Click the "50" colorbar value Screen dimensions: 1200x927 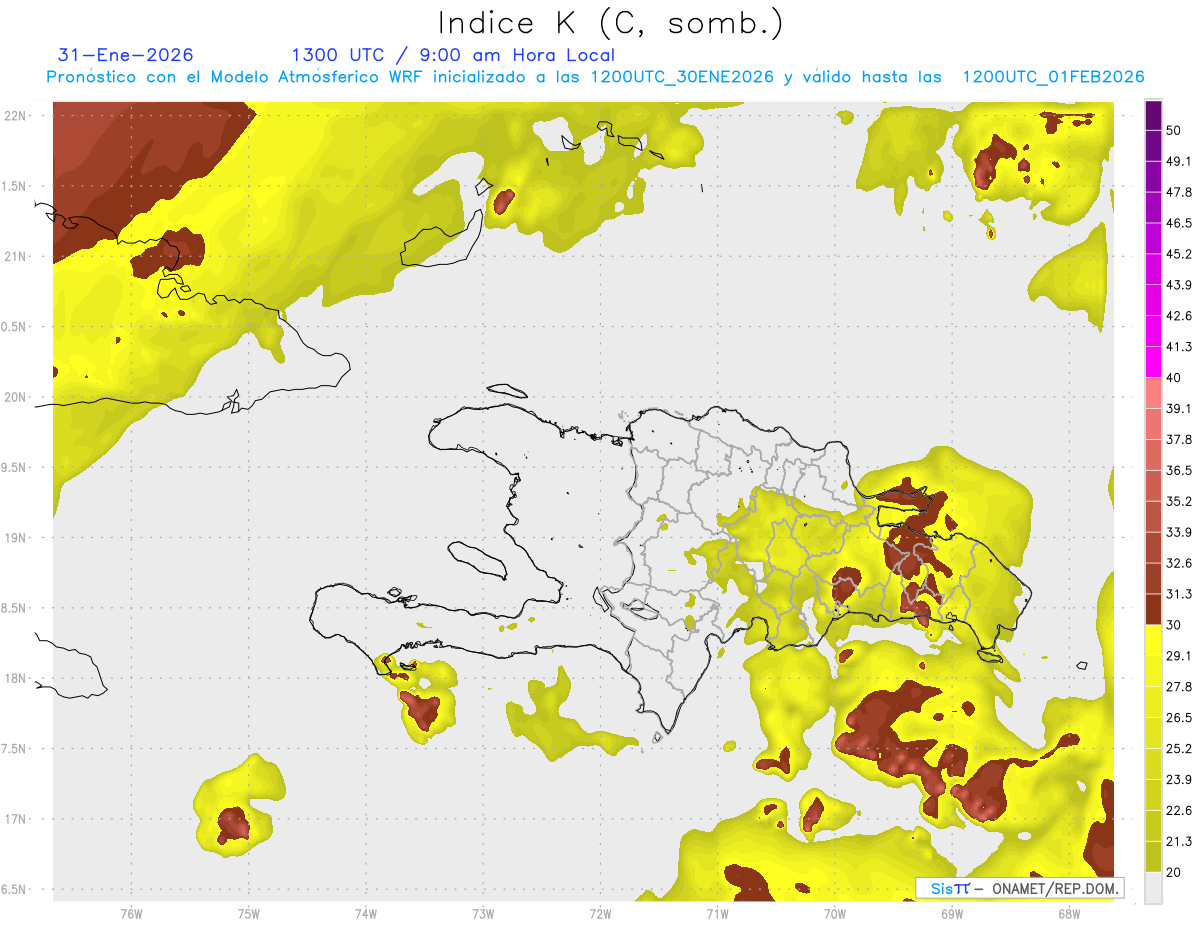(x=1174, y=130)
